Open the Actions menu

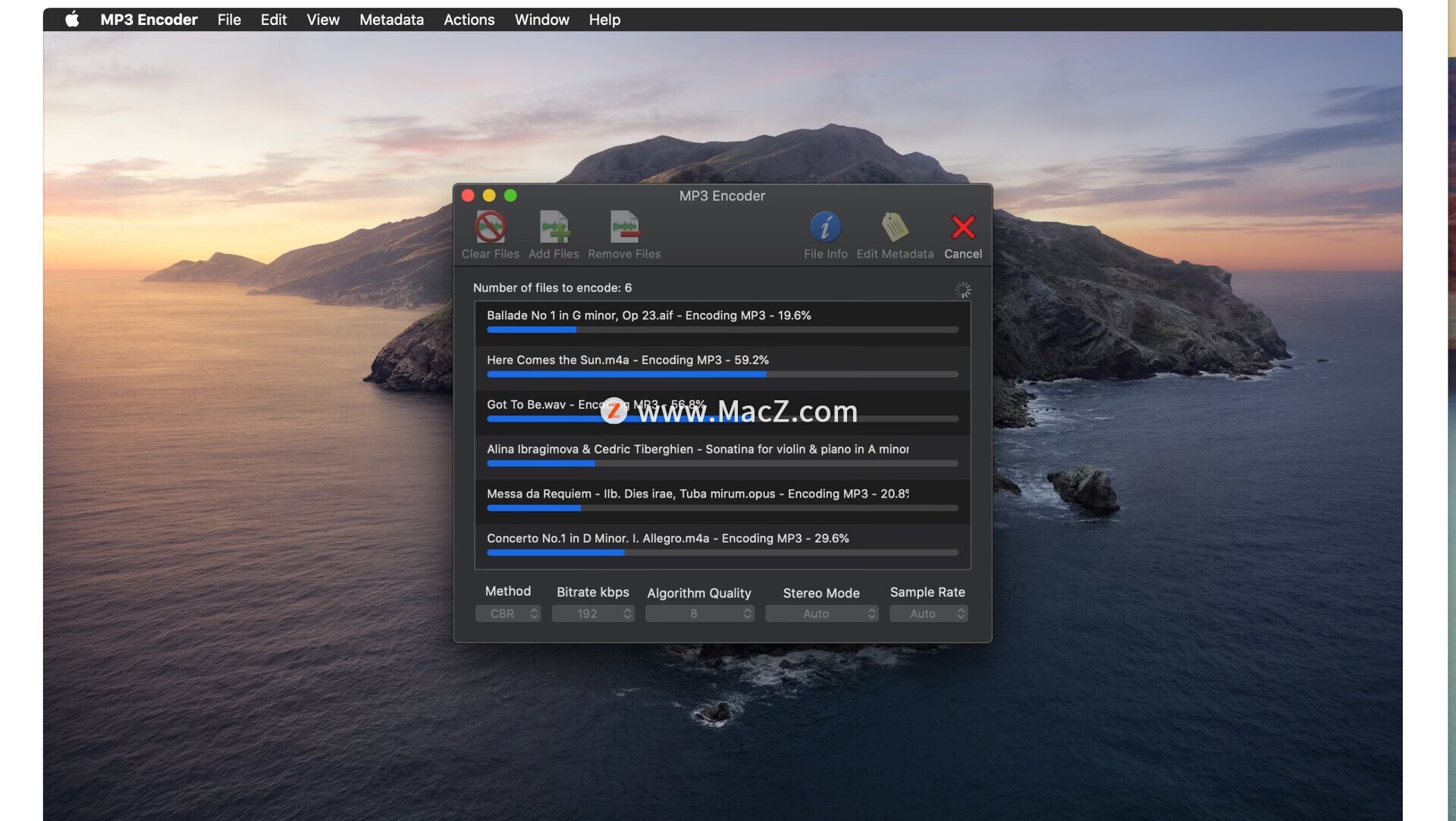(x=469, y=20)
